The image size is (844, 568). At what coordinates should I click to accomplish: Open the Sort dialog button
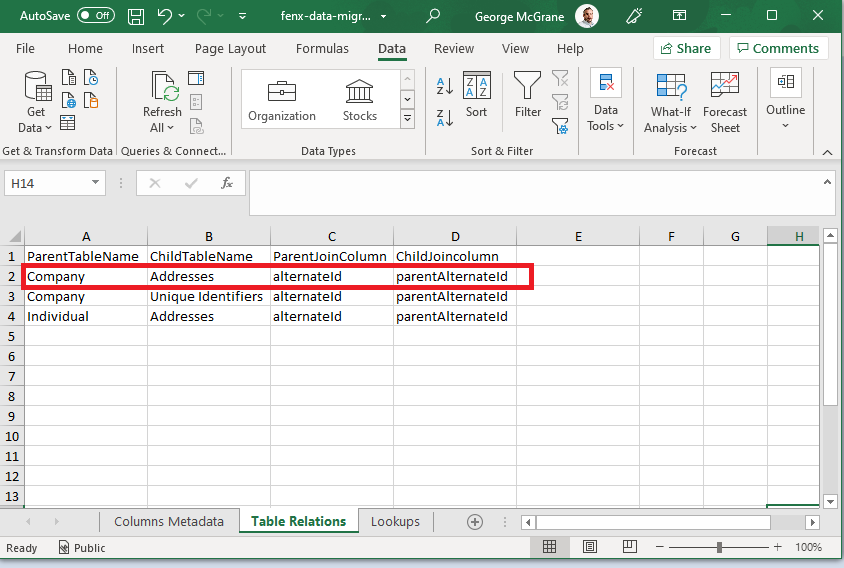click(476, 95)
